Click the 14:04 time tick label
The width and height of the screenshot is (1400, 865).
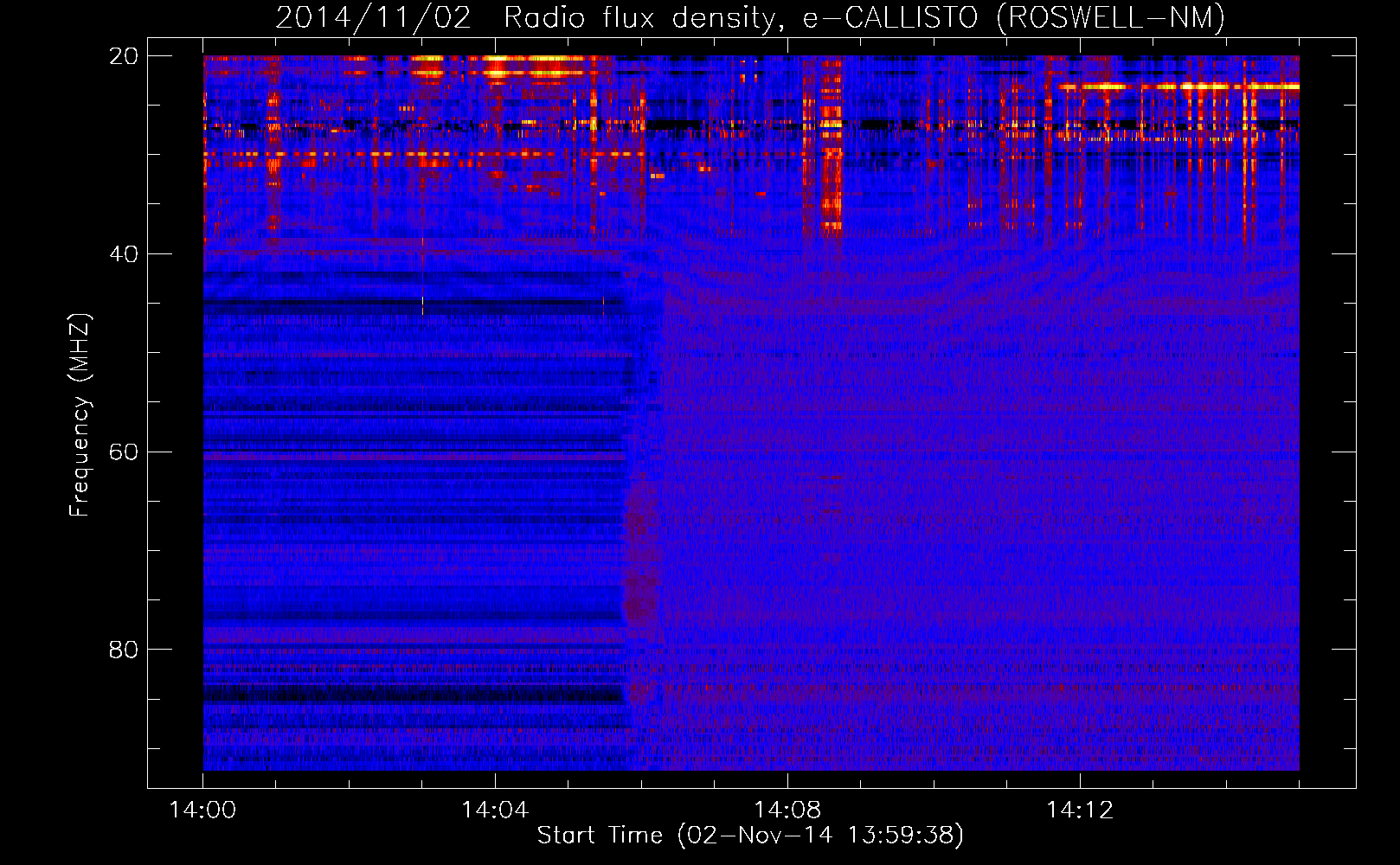[x=495, y=811]
